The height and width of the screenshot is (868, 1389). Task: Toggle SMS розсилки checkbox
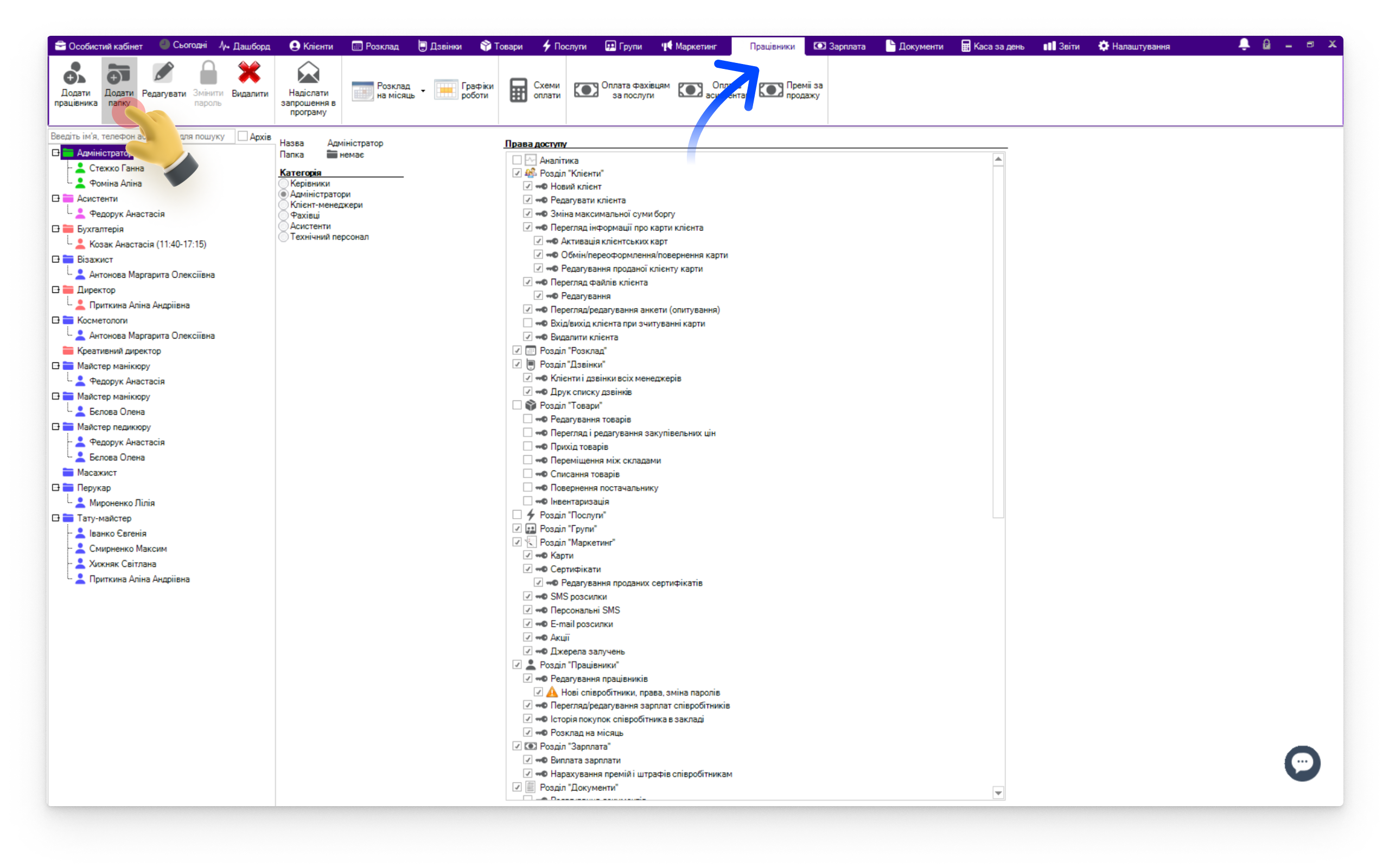pos(527,596)
